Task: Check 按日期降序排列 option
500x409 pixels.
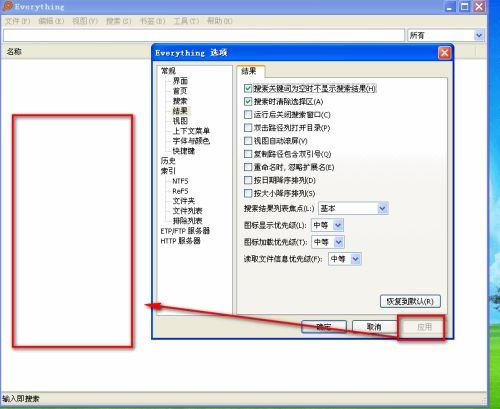Action: pos(248,180)
